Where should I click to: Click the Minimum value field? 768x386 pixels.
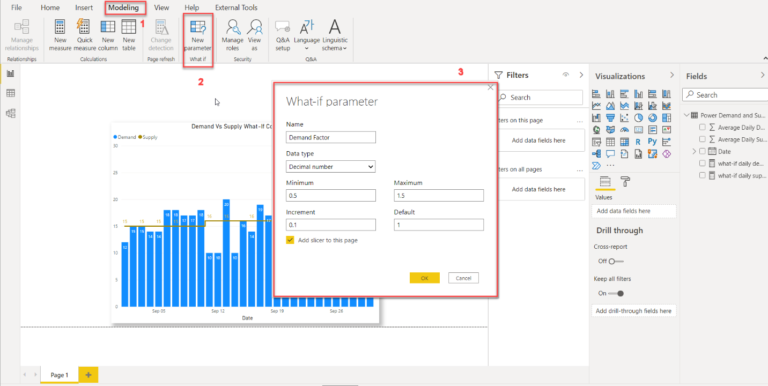331,195
